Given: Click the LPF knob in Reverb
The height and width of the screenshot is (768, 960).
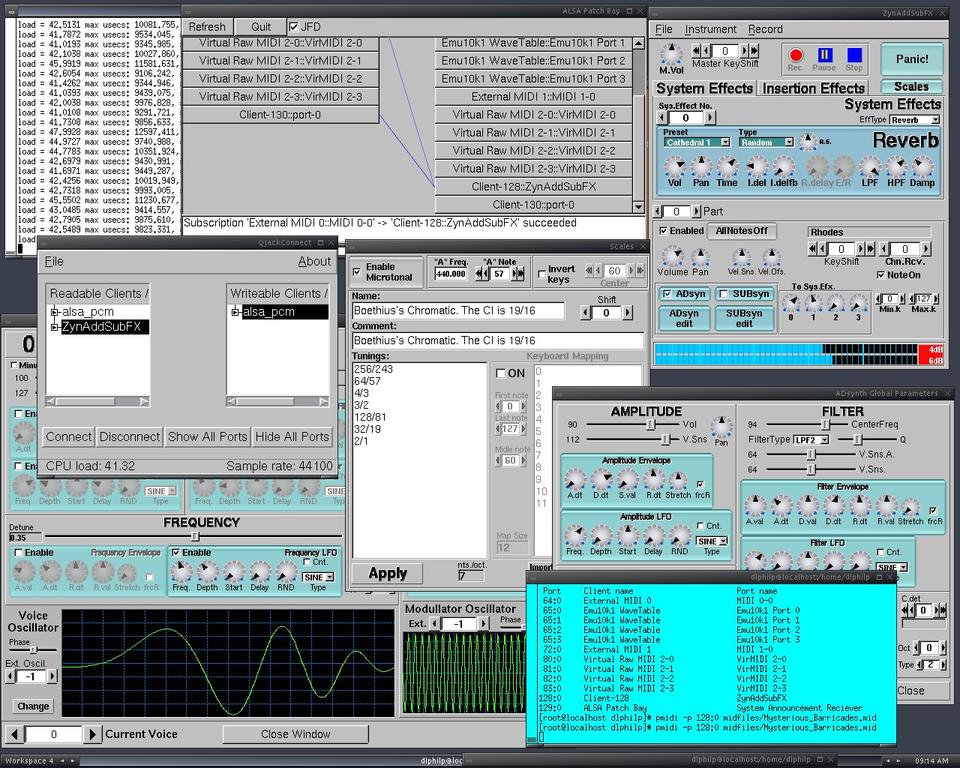Looking at the screenshot, I should click(x=871, y=166).
